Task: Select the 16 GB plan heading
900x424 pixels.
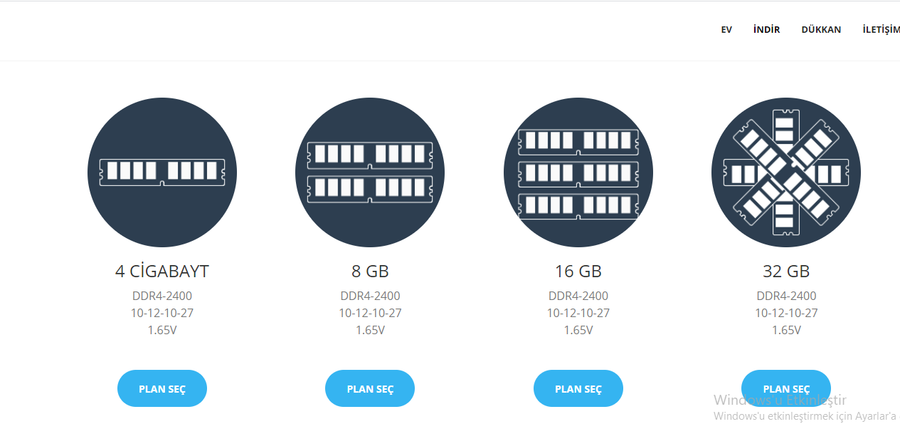Action: [x=578, y=271]
